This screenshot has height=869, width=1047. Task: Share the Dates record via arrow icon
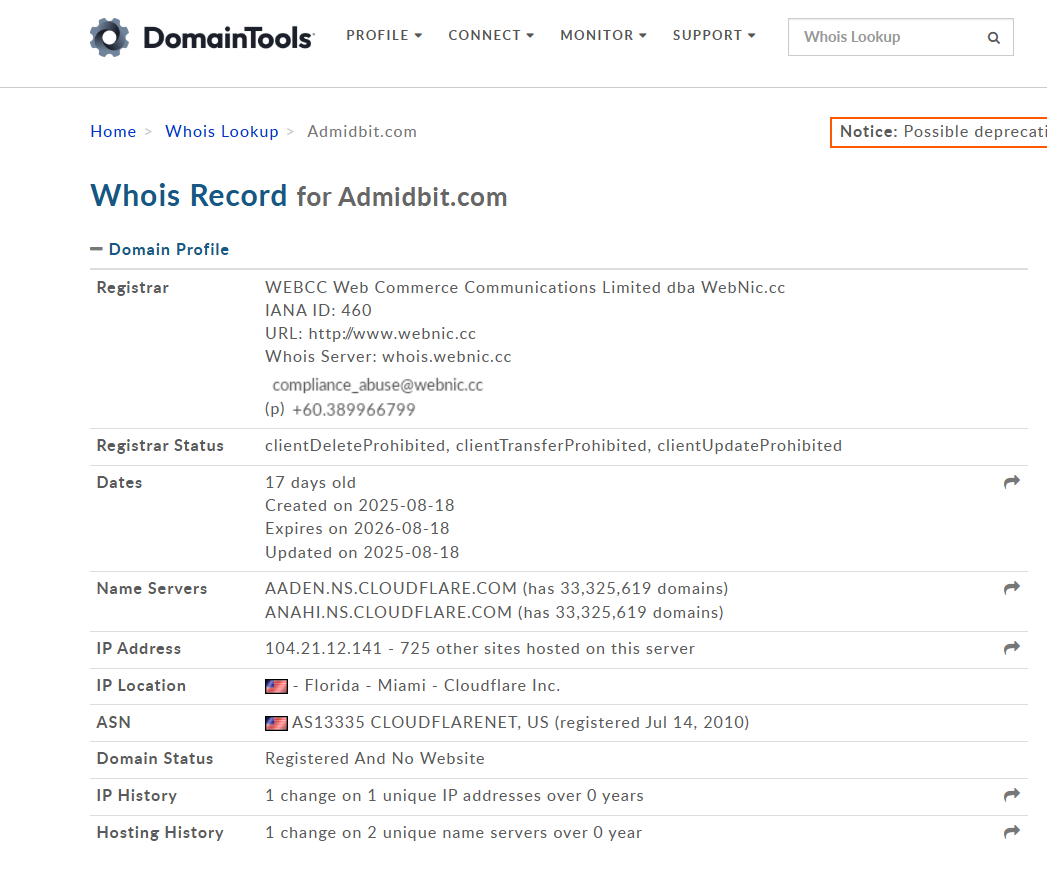pos(1010,481)
